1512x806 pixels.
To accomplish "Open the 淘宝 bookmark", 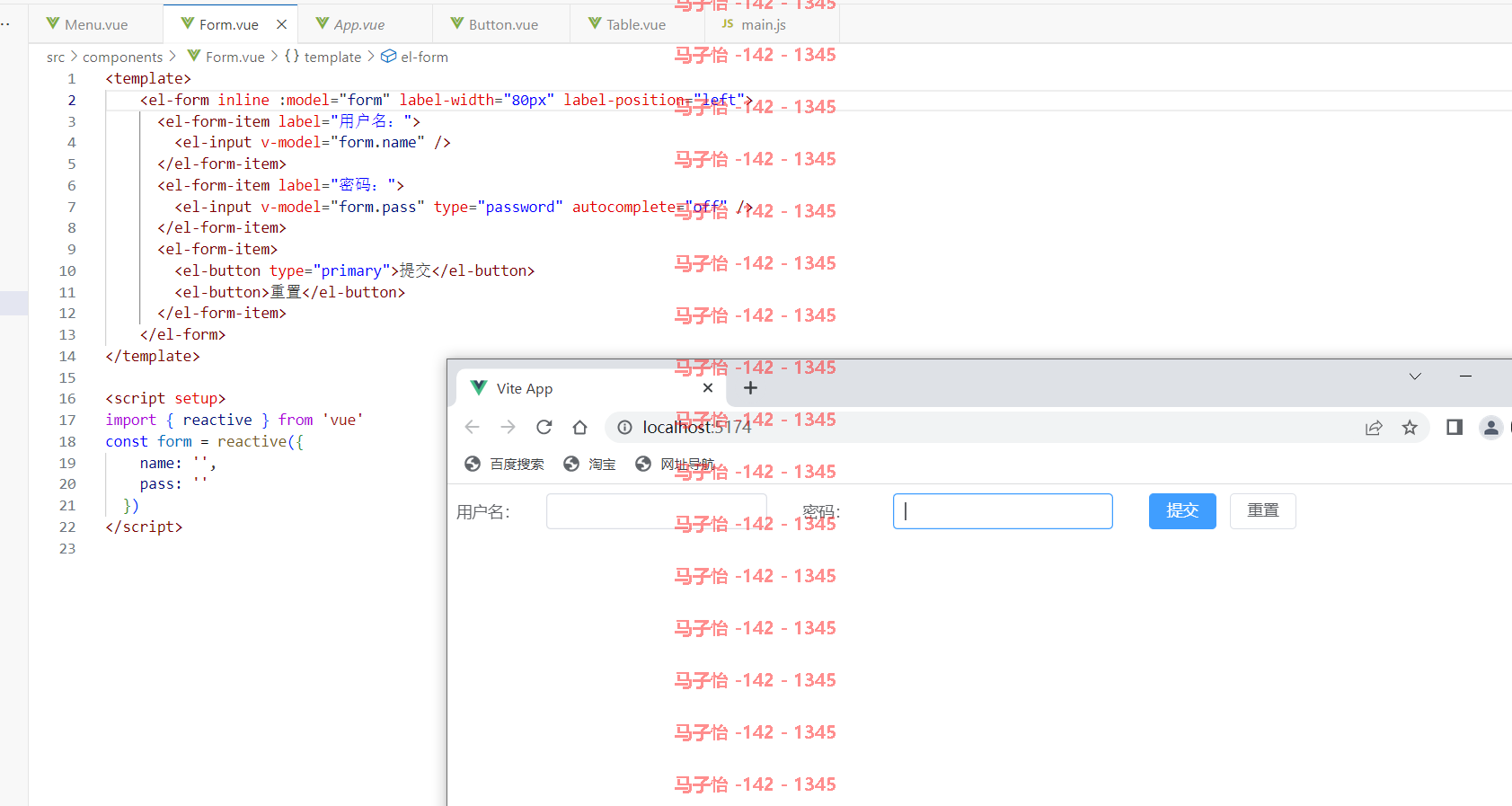I will pos(590,464).
